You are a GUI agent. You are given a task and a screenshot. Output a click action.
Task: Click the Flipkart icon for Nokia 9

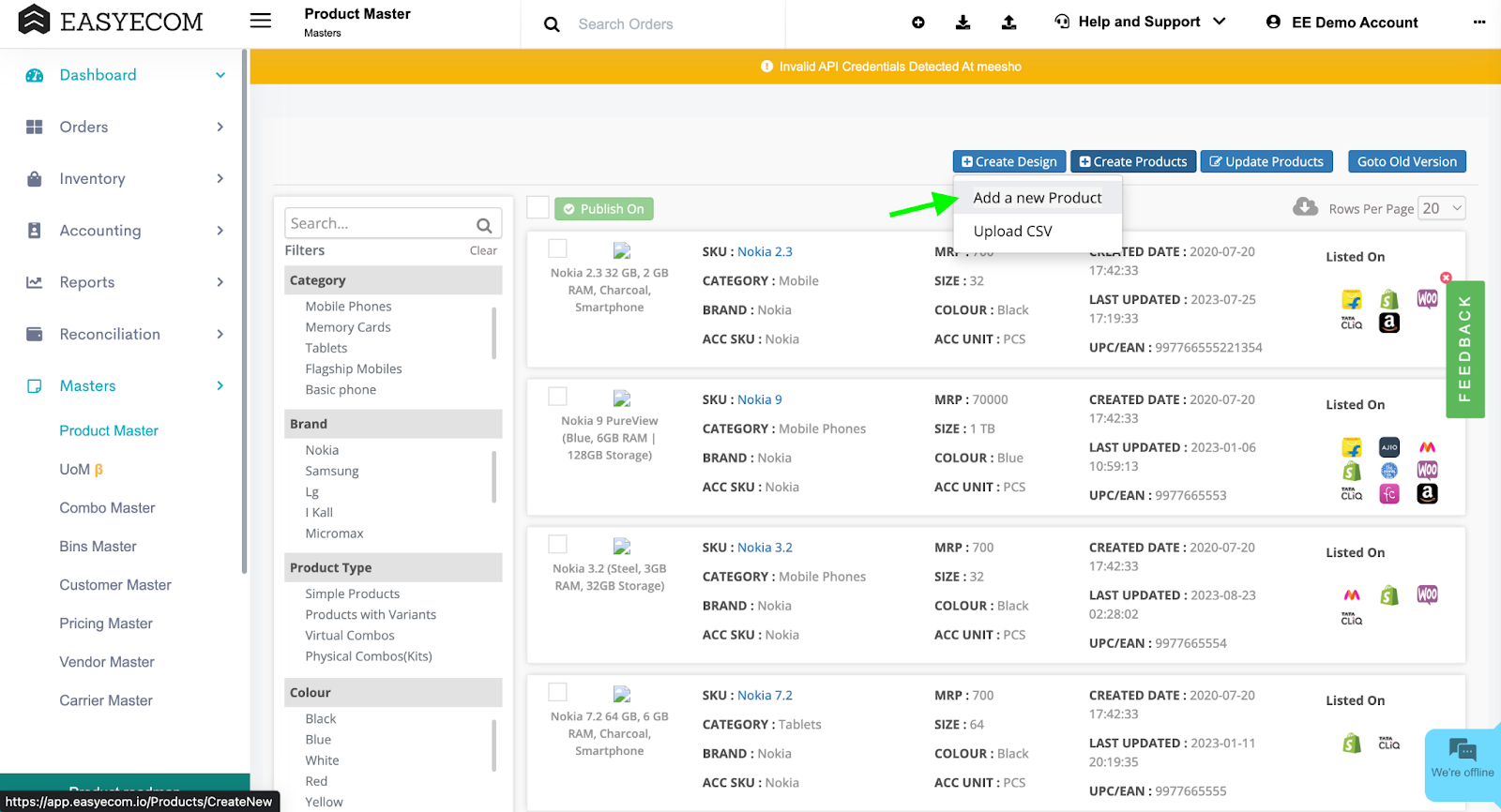(x=1352, y=447)
